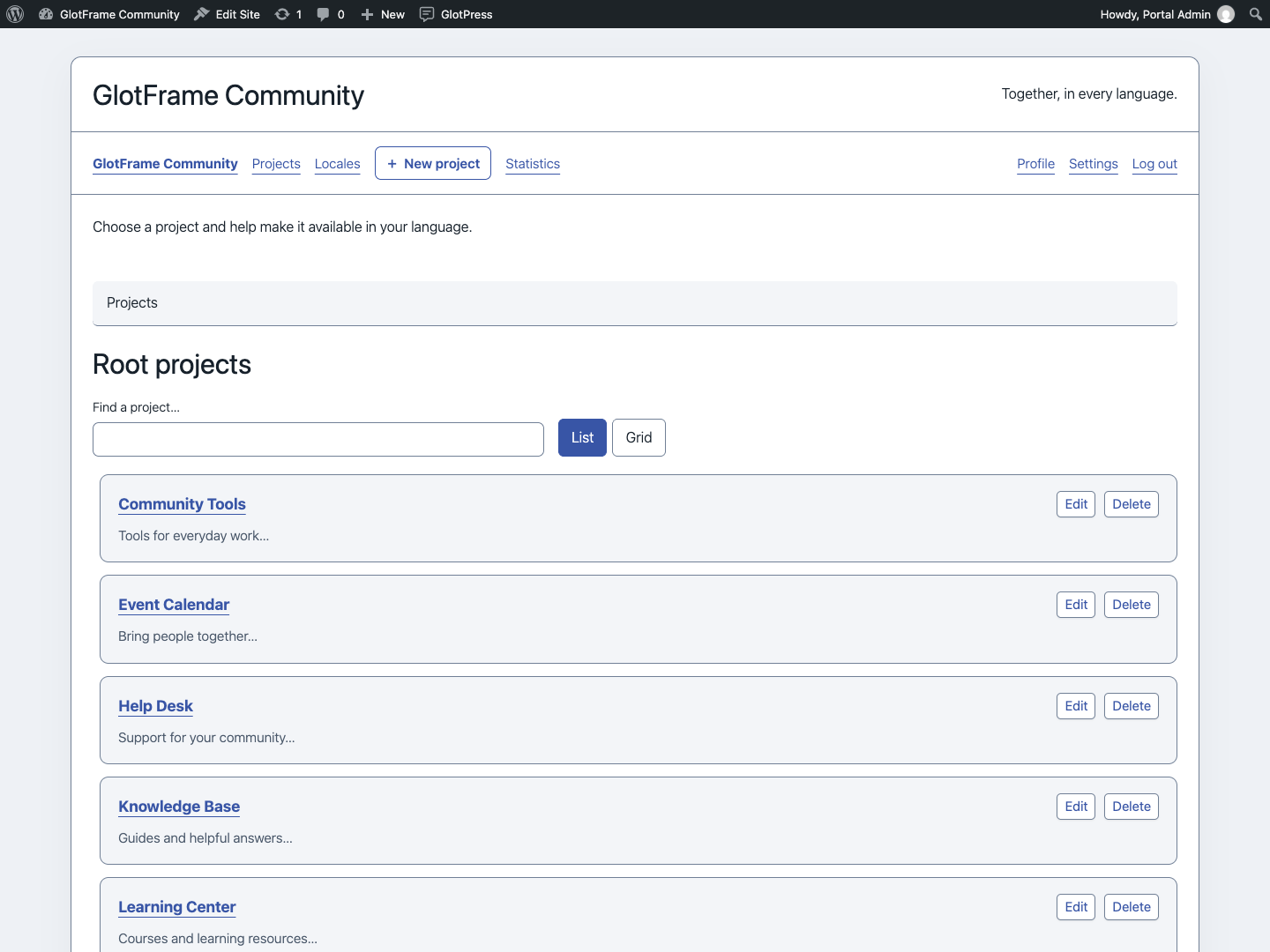Delete the Knowledge Base project
Image resolution: width=1270 pixels, height=952 pixels.
(x=1132, y=807)
